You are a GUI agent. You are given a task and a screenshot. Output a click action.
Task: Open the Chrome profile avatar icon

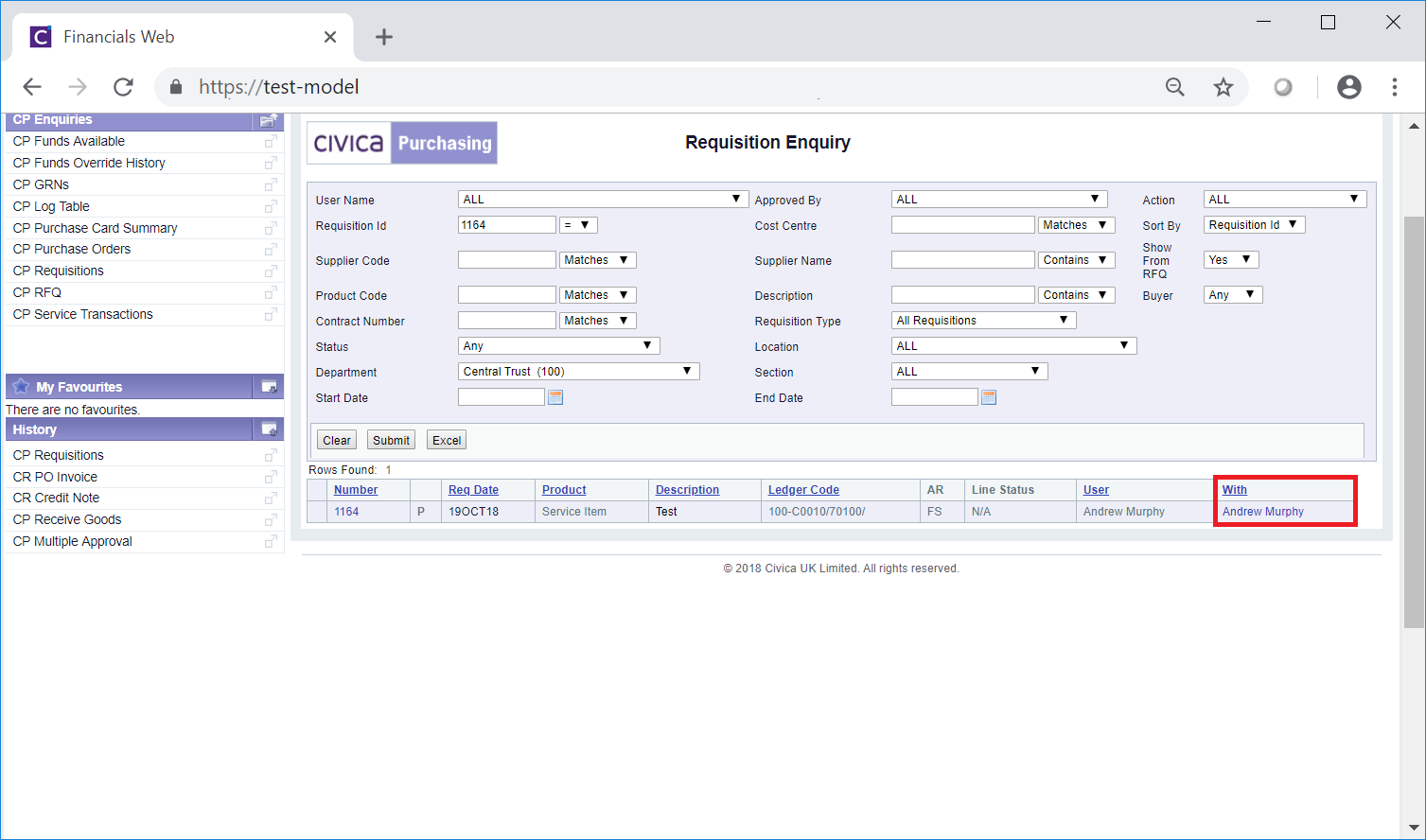[1349, 87]
